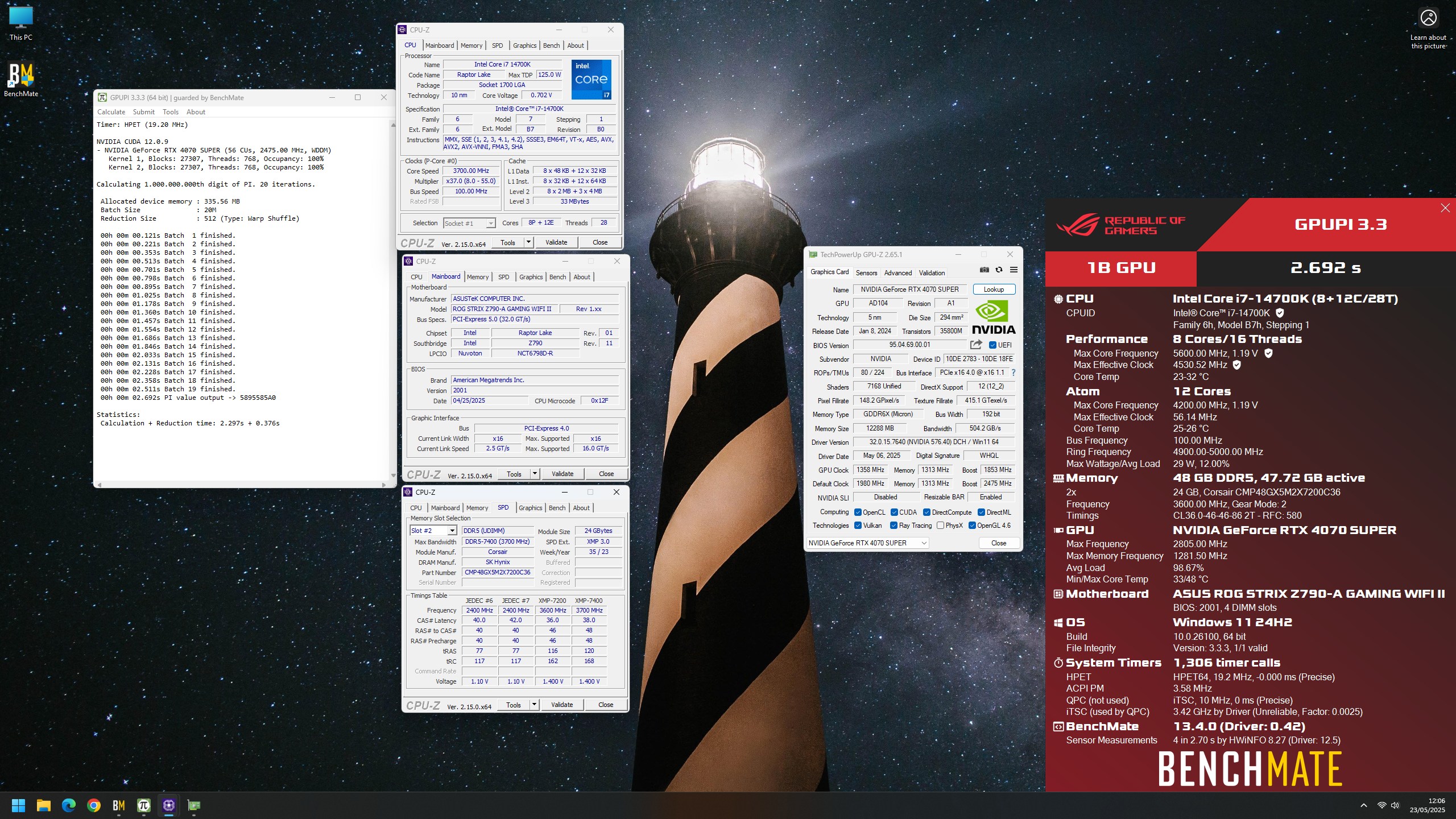Image resolution: width=1456 pixels, height=819 pixels.
Task: Click the GPU-Z BIOS export share icon
Action: (x=976, y=345)
